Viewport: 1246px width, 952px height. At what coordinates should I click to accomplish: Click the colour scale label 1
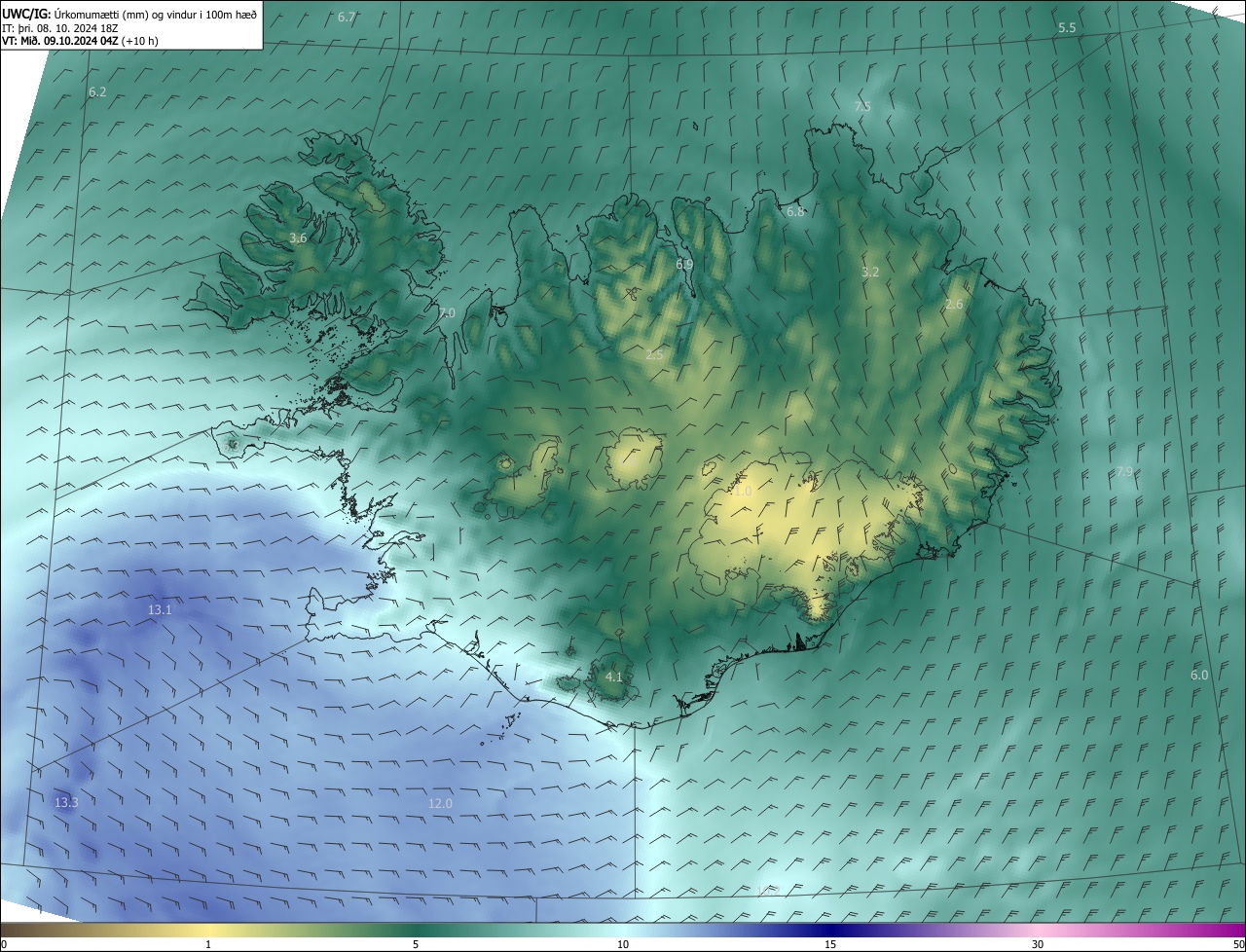tap(208, 944)
